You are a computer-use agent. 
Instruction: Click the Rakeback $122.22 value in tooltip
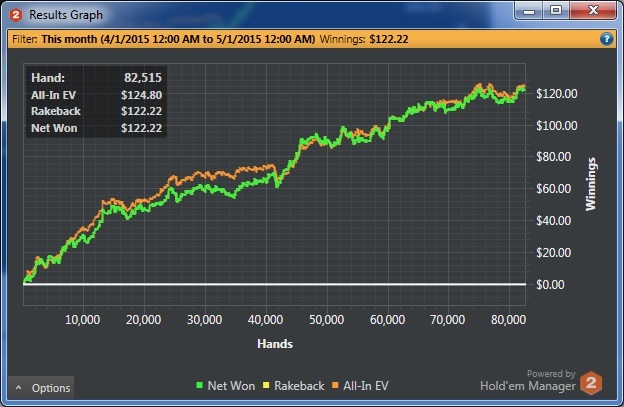click(x=142, y=111)
